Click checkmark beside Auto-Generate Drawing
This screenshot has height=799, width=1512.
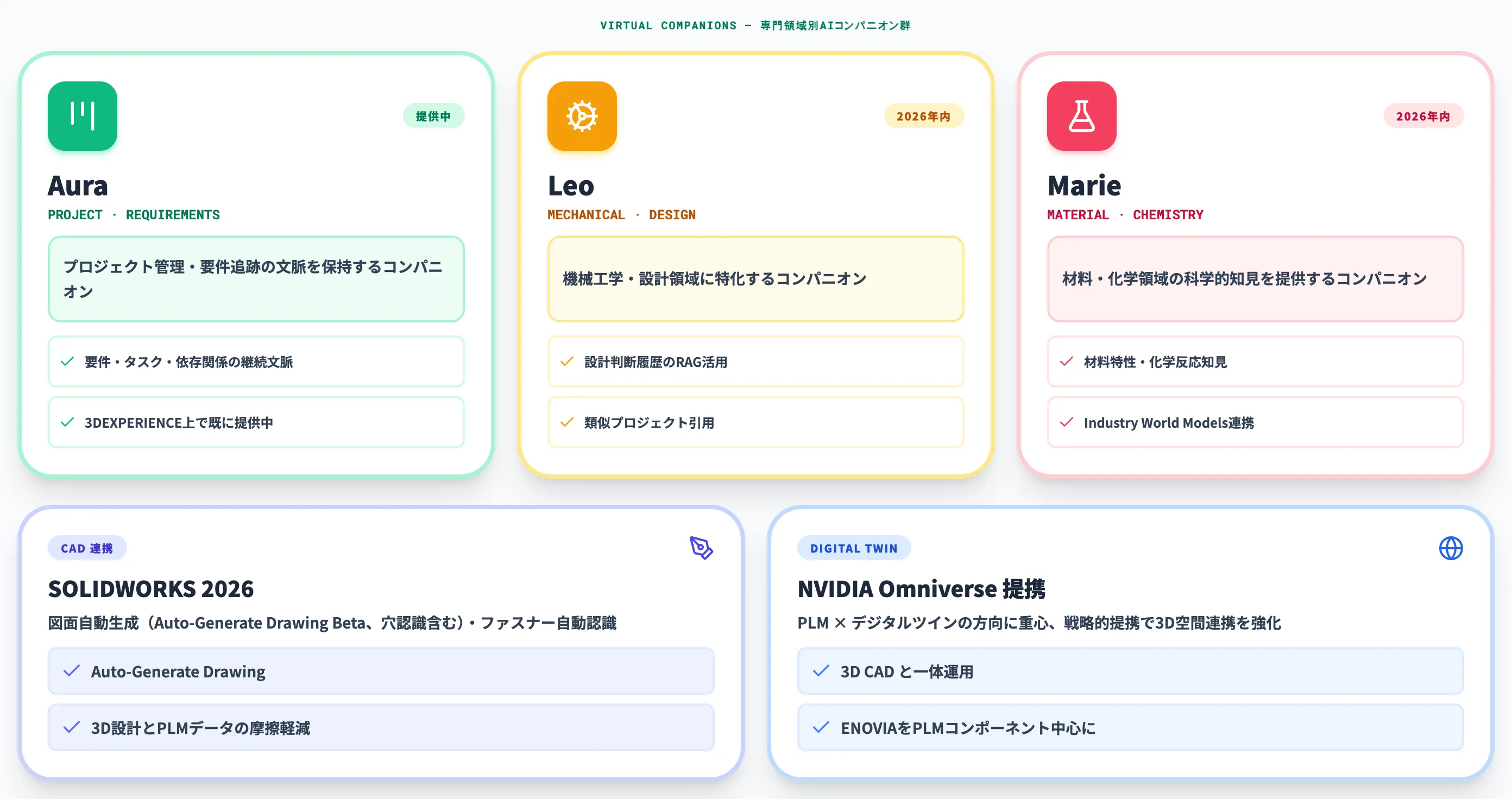click(72, 670)
